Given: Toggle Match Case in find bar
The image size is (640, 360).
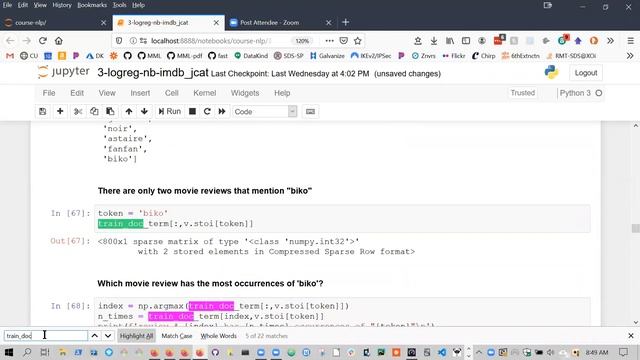Looking at the screenshot, I should [x=177, y=336].
